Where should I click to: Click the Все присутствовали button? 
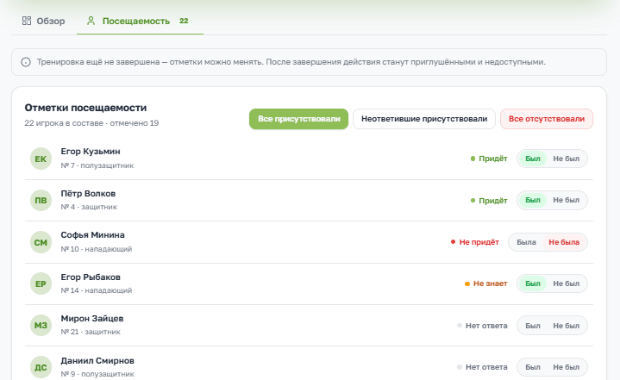coord(299,119)
